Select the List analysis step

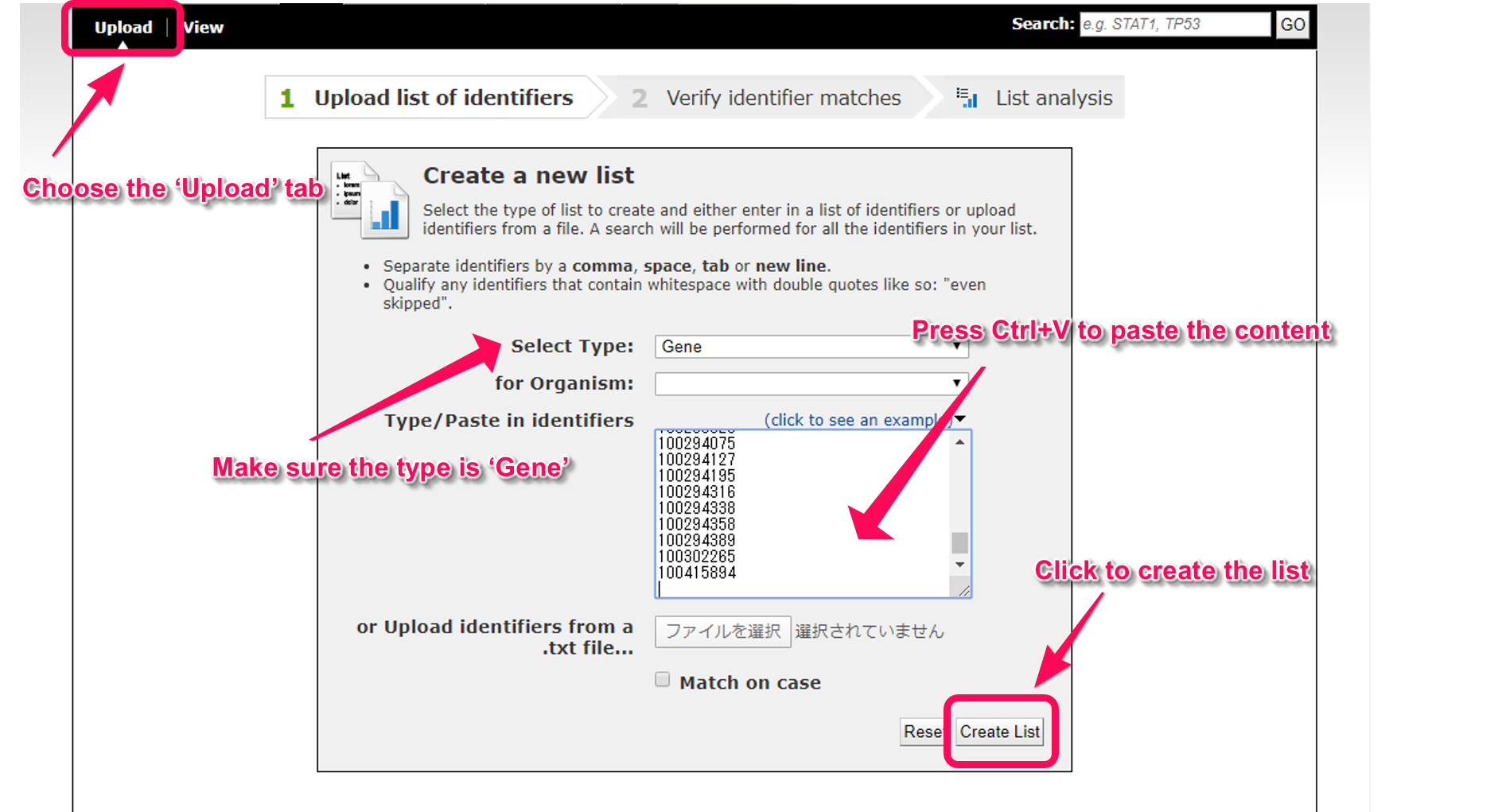1034,98
